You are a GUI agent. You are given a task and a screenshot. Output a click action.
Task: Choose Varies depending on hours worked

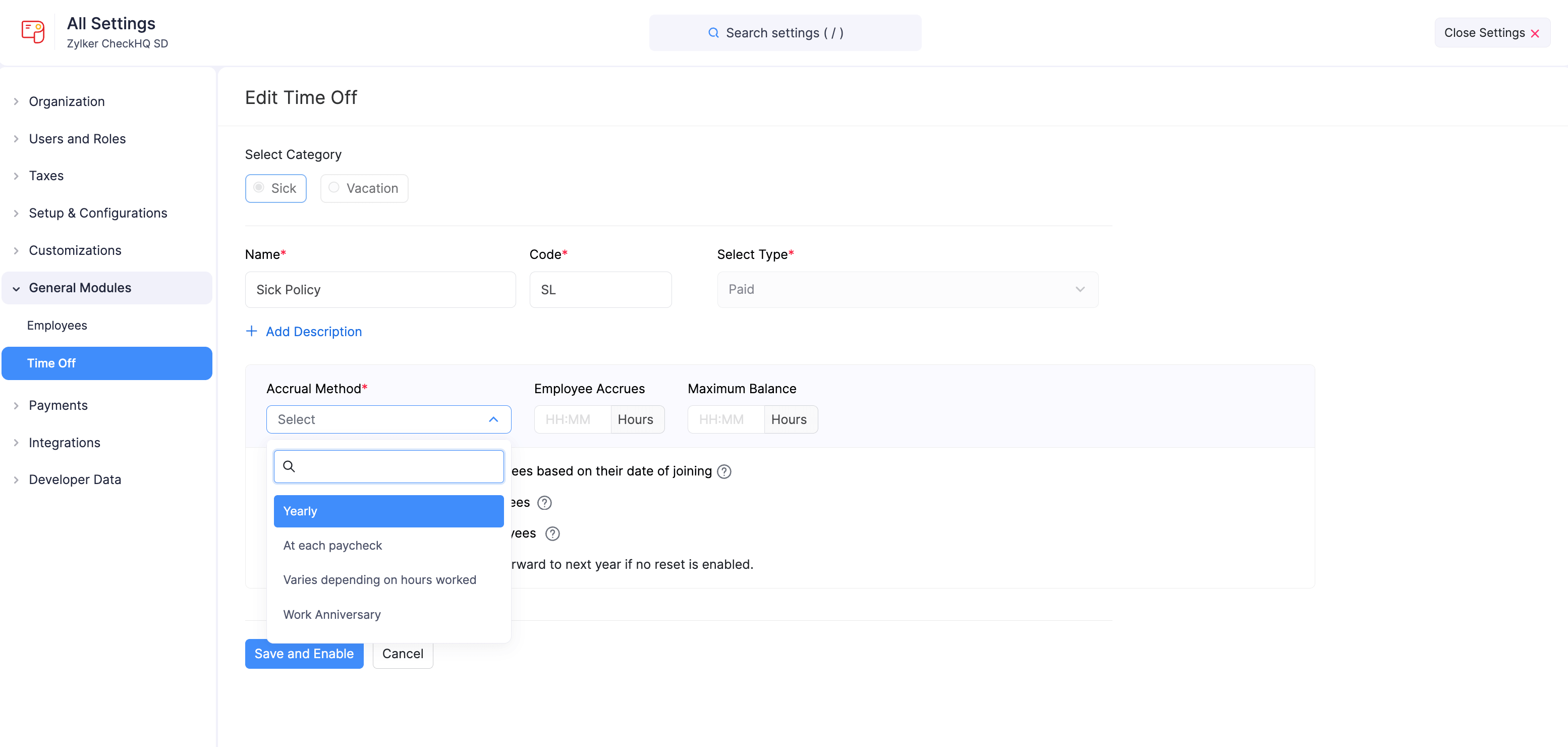pyautogui.click(x=388, y=579)
